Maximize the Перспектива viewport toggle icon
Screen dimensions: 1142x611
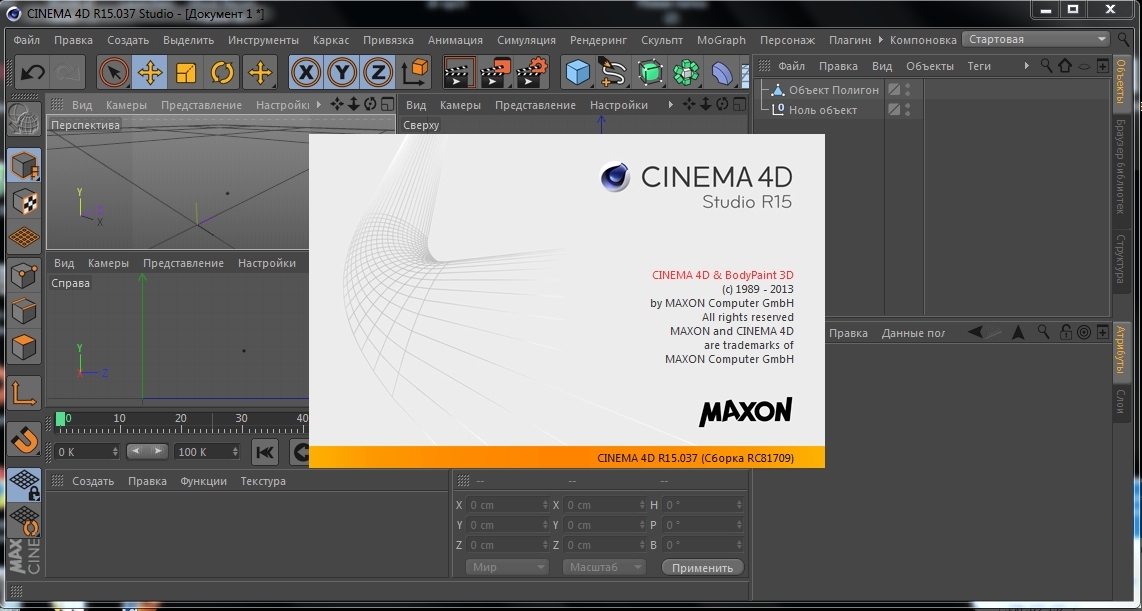coord(387,105)
